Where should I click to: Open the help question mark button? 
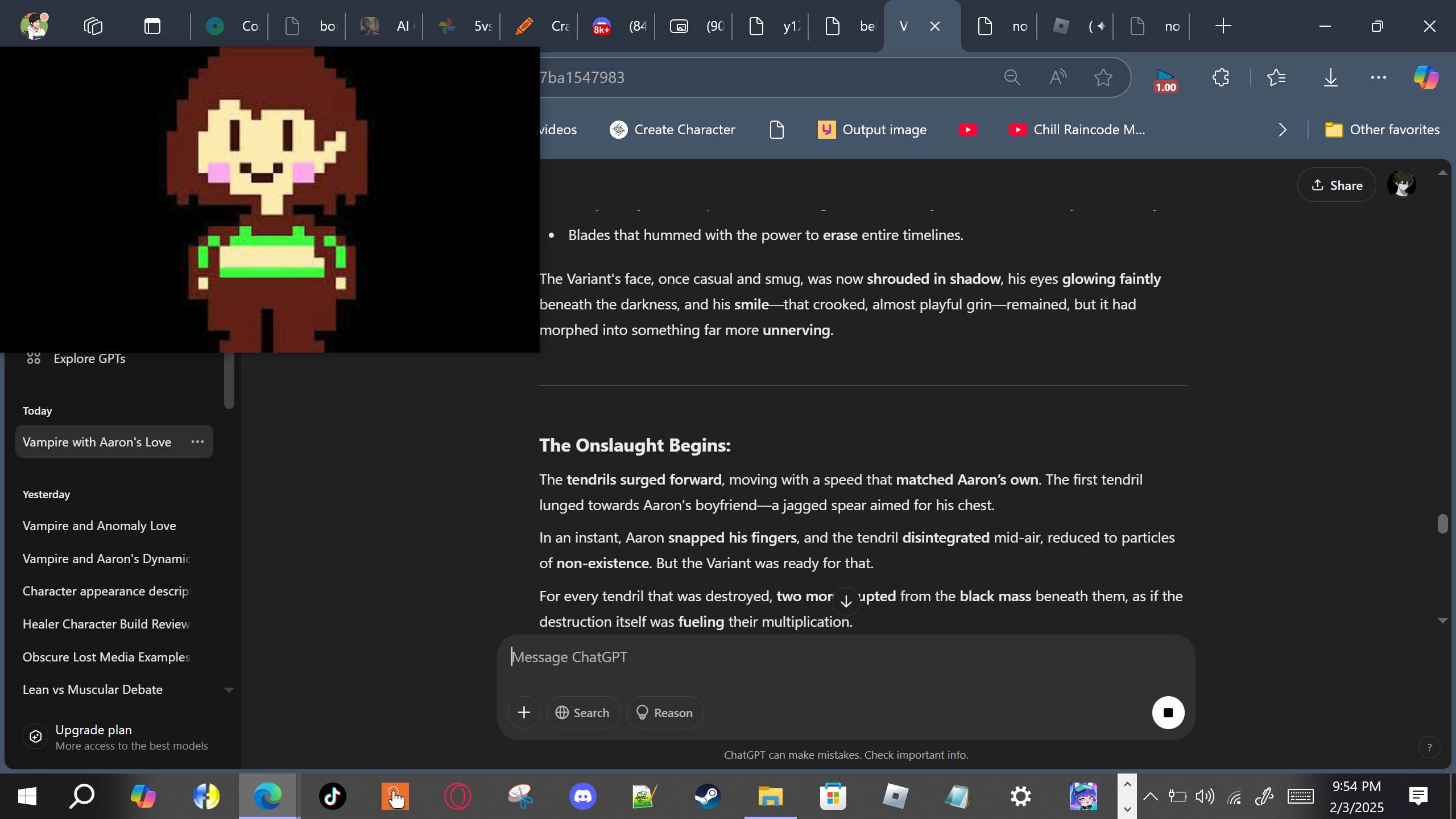pos(1429,747)
